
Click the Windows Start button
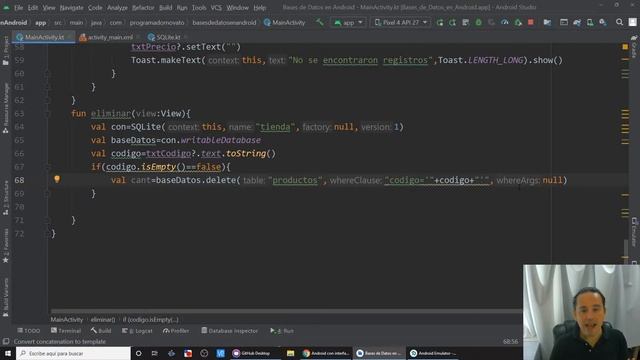click(x=7, y=353)
